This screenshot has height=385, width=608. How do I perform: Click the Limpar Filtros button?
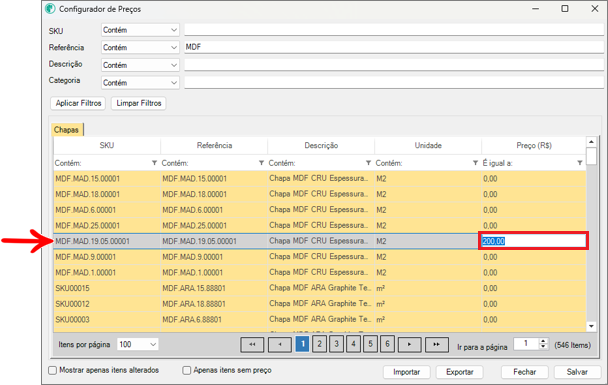(x=139, y=103)
